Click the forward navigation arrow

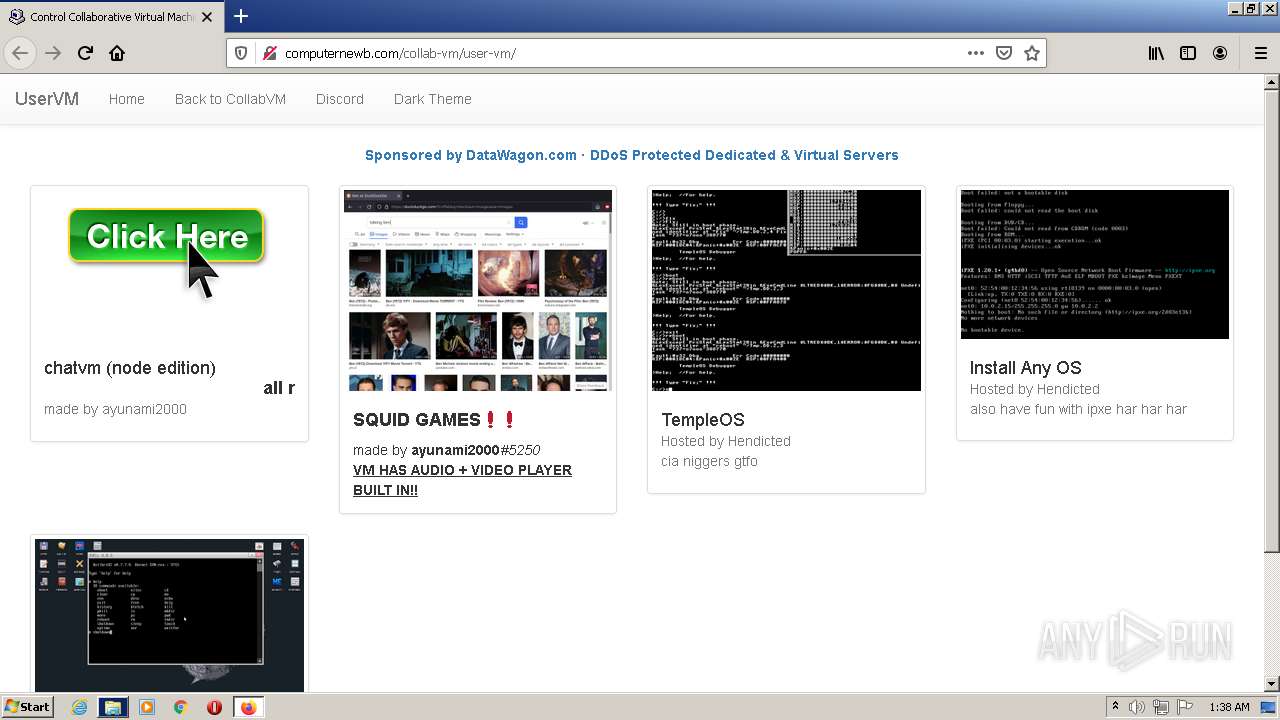[53, 53]
